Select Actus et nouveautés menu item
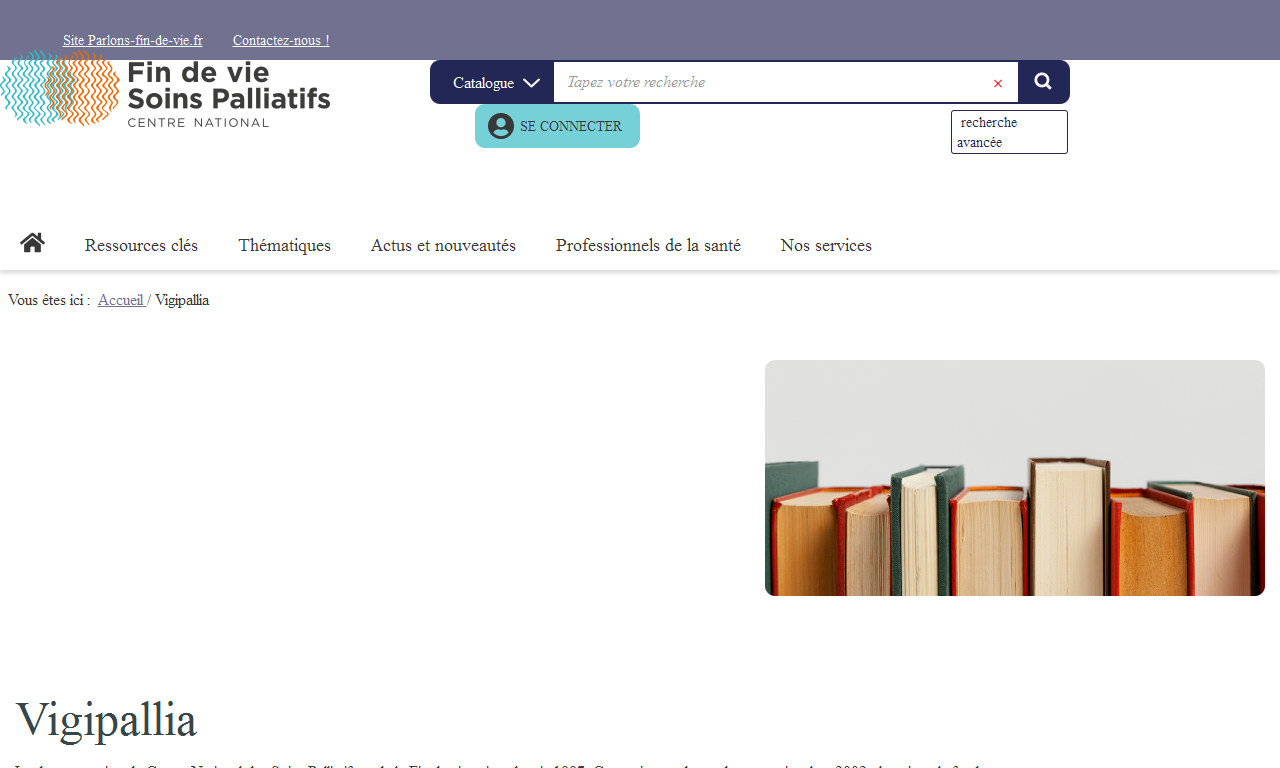Image resolution: width=1280 pixels, height=768 pixels. [443, 245]
